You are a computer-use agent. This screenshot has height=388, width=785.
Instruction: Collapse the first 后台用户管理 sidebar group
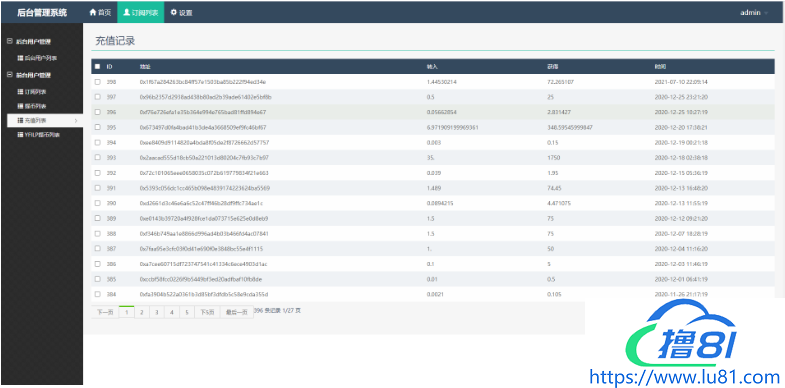(x=10, y=42)
